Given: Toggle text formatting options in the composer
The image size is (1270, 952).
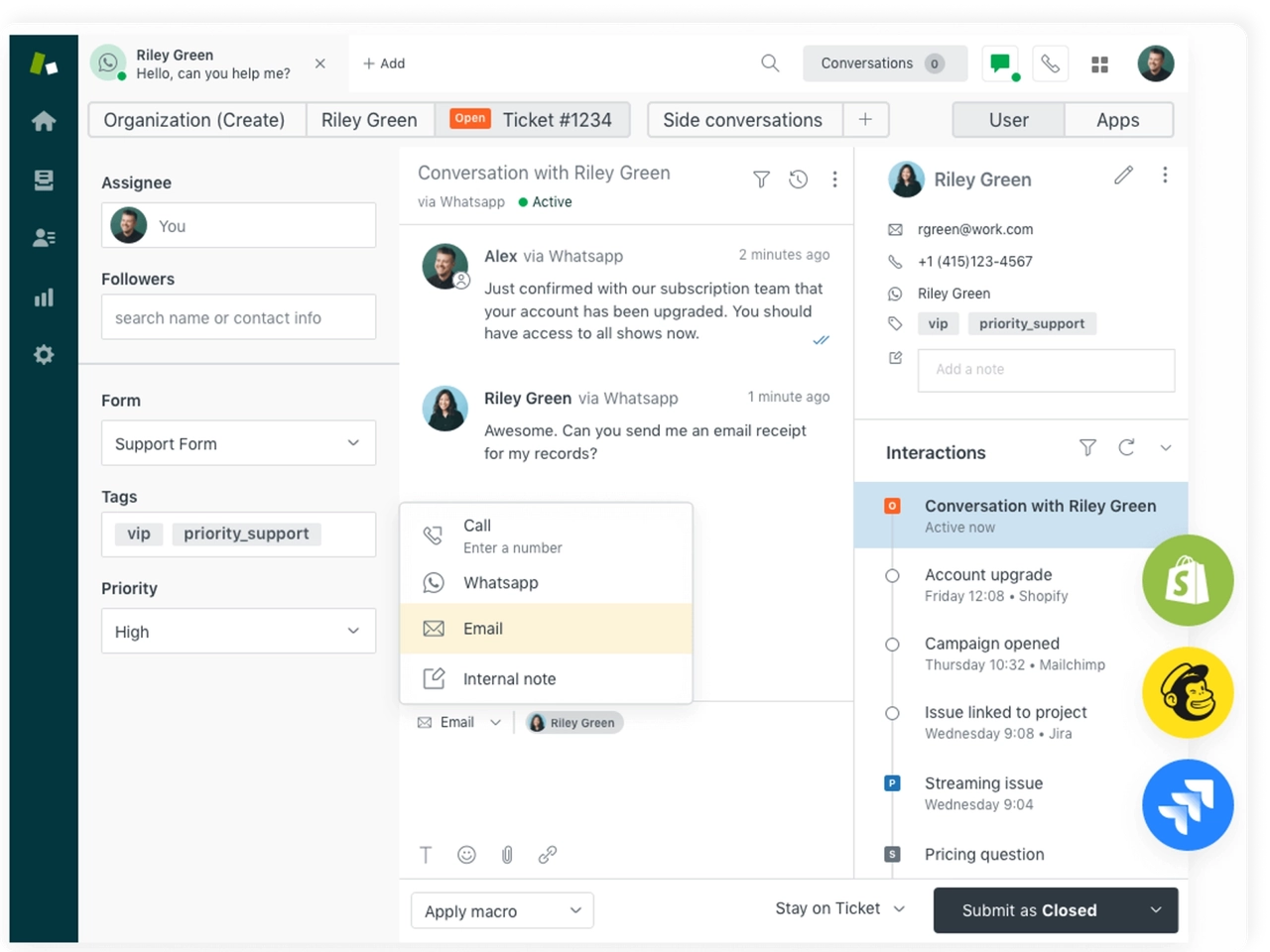Looking at the screenshot, I should (426, 854).
